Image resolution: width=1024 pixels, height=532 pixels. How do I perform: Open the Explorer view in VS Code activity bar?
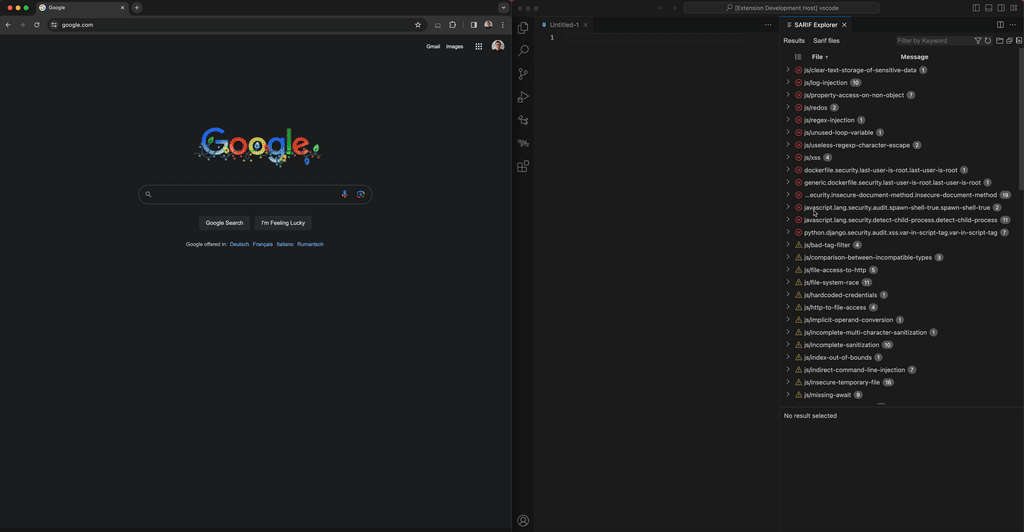tap(523, 28)
